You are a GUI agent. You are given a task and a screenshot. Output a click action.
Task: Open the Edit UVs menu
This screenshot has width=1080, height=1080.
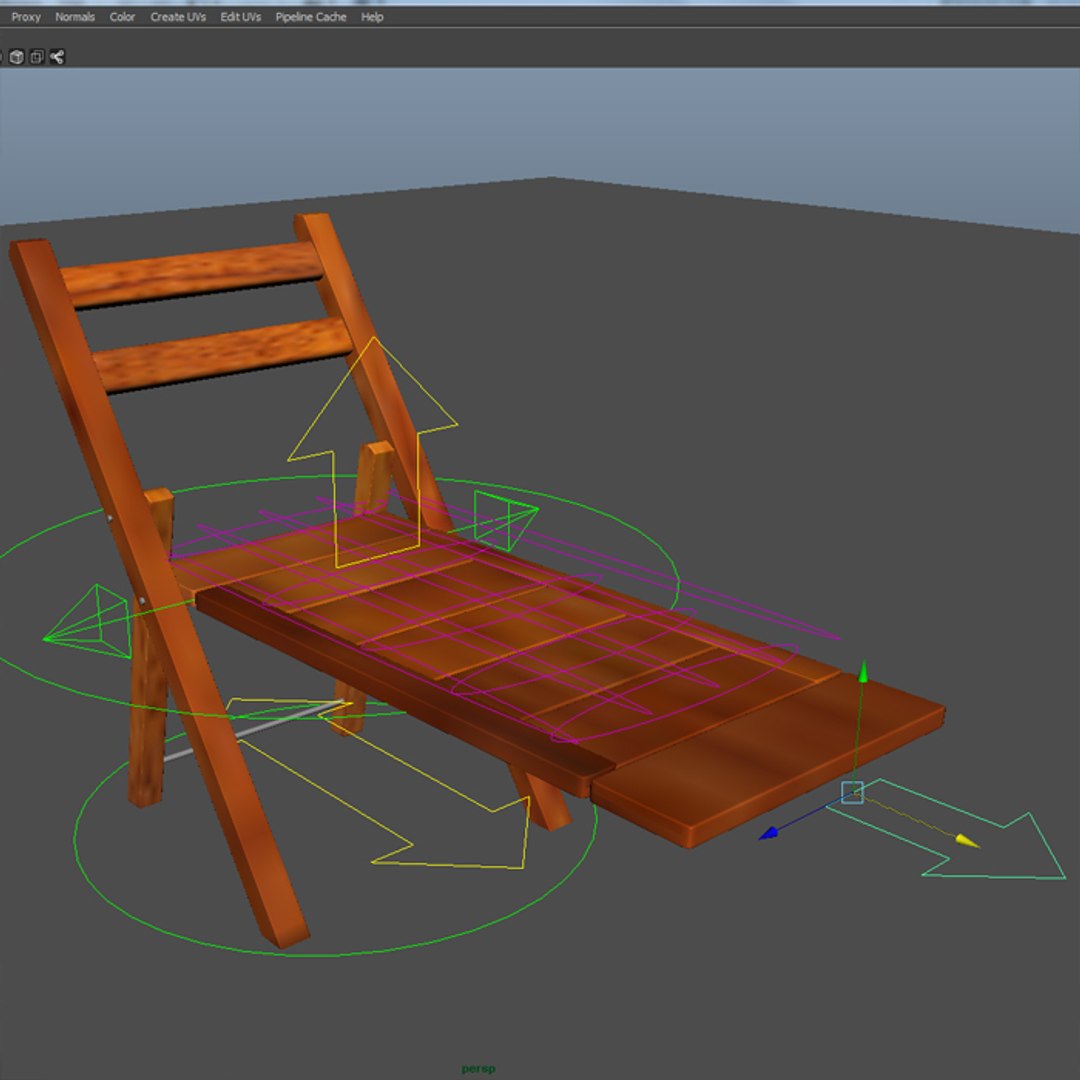pyautogui.click(x=240, y=17)
